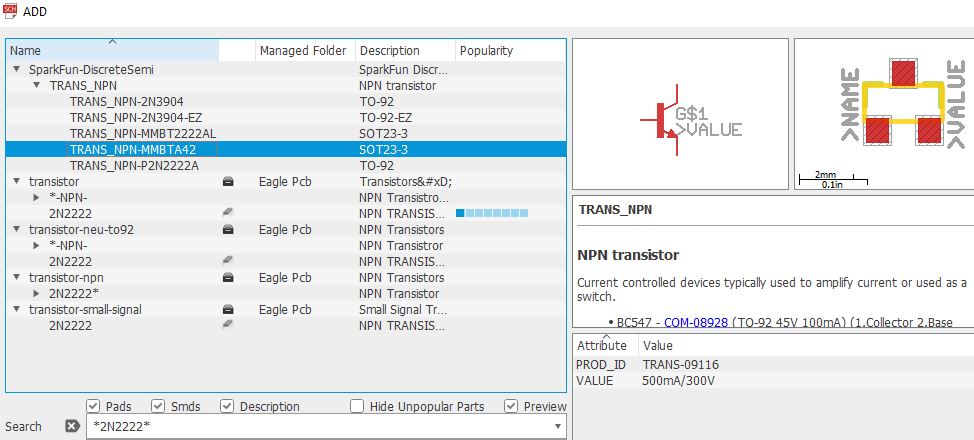Click 'SparkFun Discr...' description cell
974x440 pixels.
tap(403, 70)
